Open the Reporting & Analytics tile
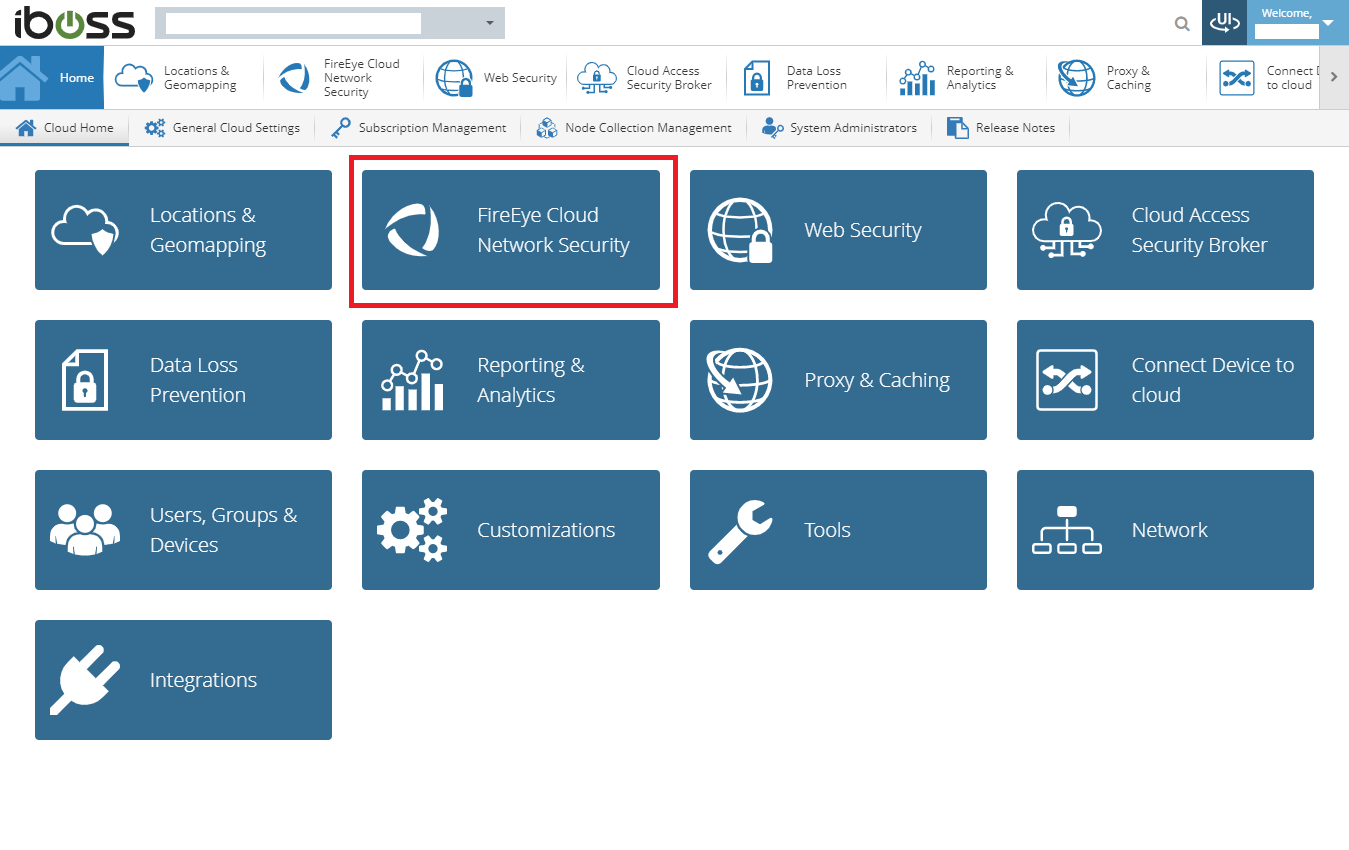The width and height of the screenshot is (1349, 850). (x=511, y=380)
